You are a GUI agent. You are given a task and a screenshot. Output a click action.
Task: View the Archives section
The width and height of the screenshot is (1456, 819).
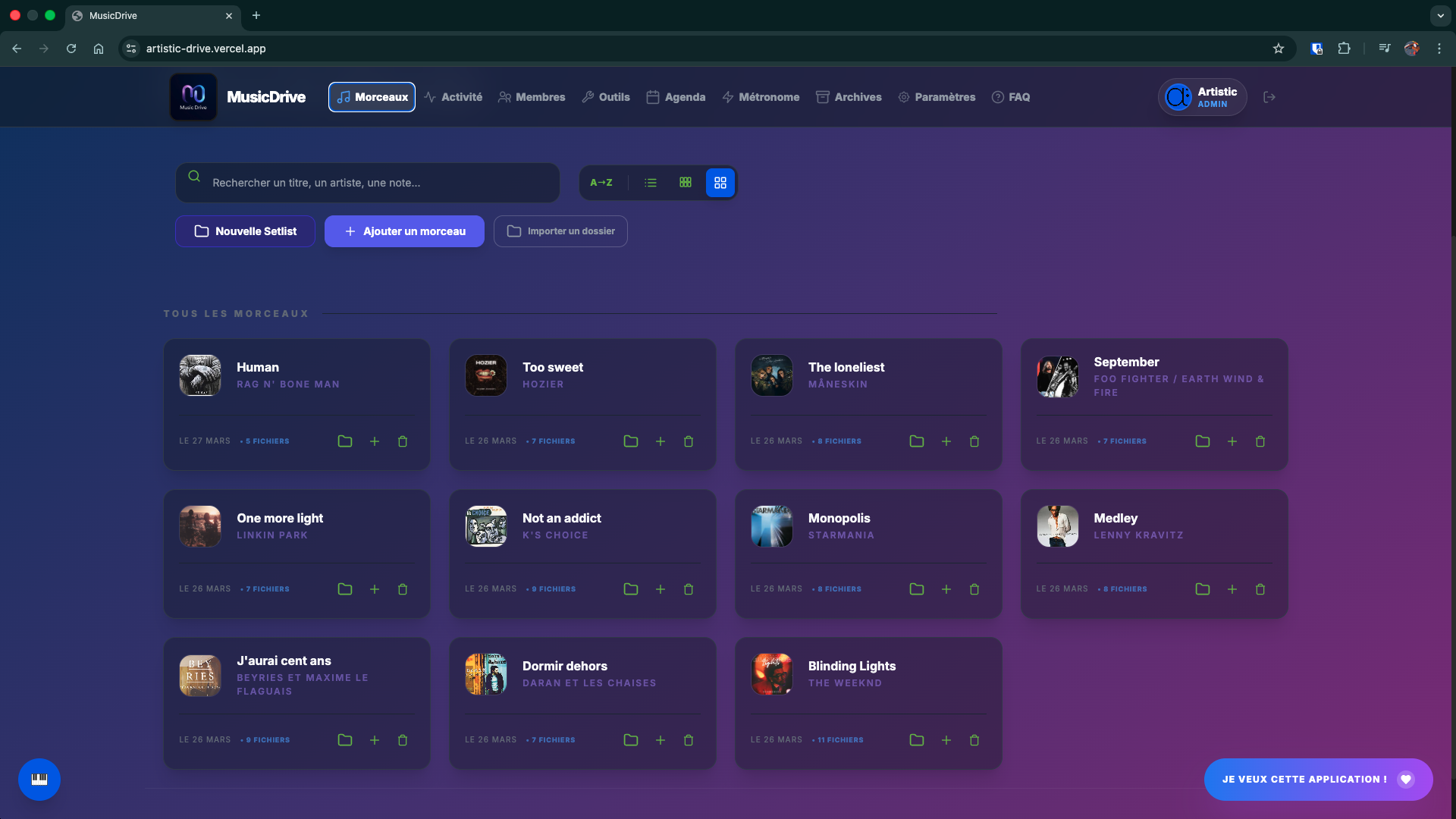coord(849,97)
